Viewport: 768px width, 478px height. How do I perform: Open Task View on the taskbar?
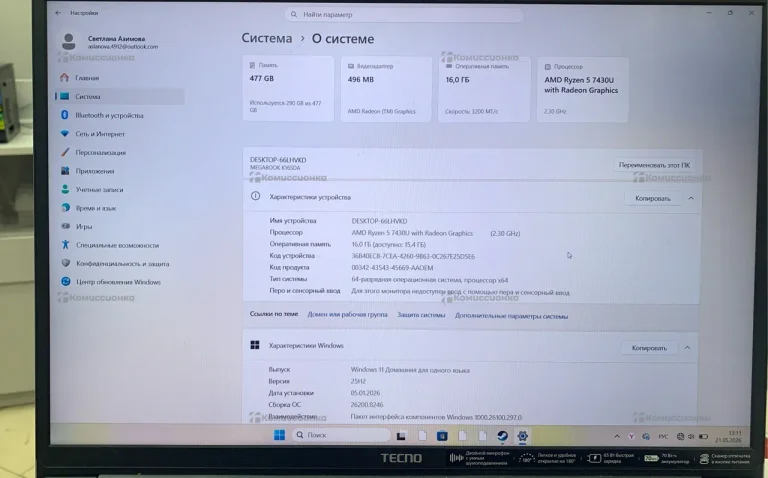[401, 435]
